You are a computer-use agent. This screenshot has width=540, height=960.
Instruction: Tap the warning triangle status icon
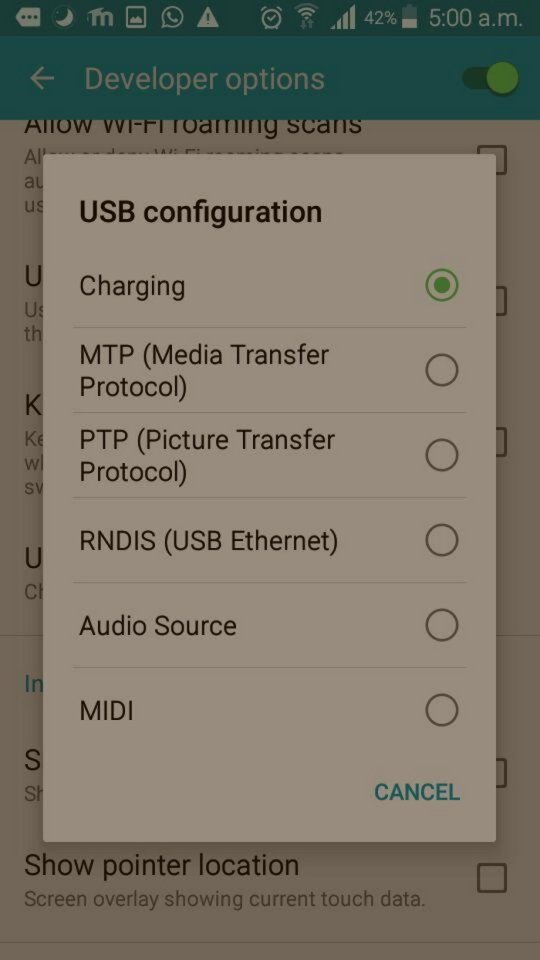(208, 18)
